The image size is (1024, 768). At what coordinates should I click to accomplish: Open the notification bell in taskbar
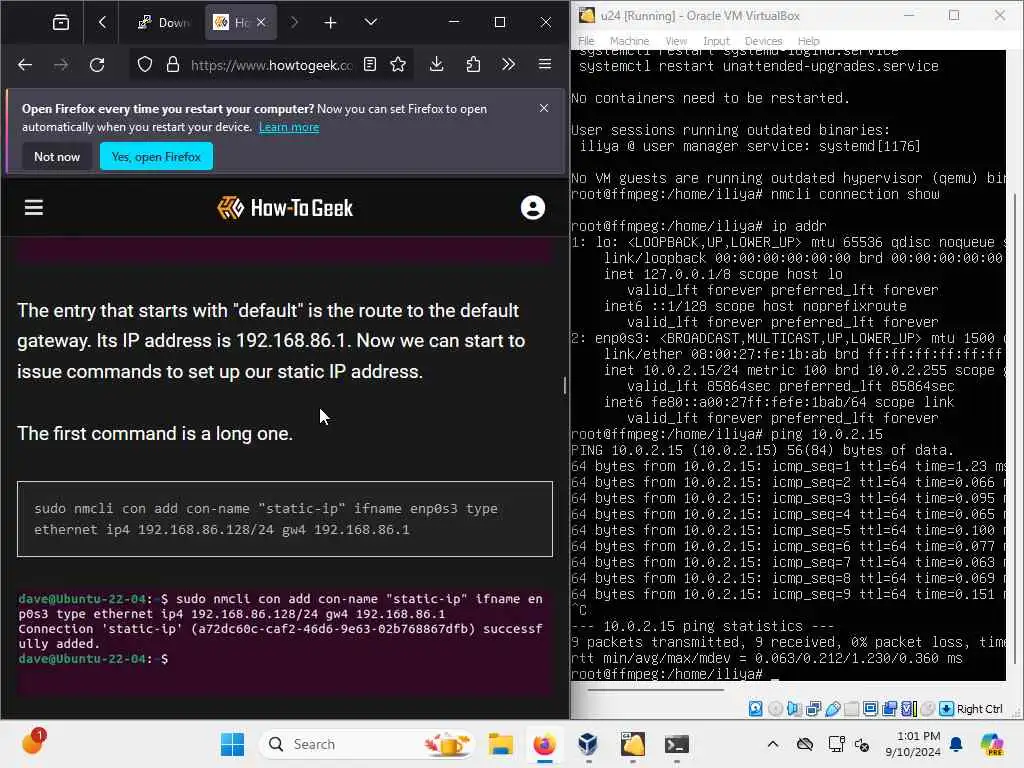pos(956,744)
